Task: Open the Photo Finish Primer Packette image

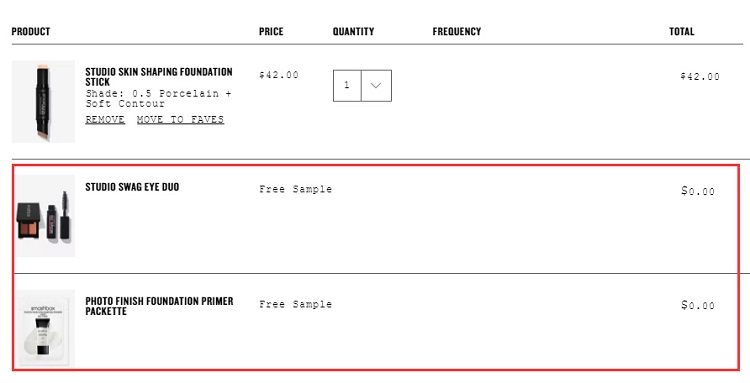Action: click(45, 328)
